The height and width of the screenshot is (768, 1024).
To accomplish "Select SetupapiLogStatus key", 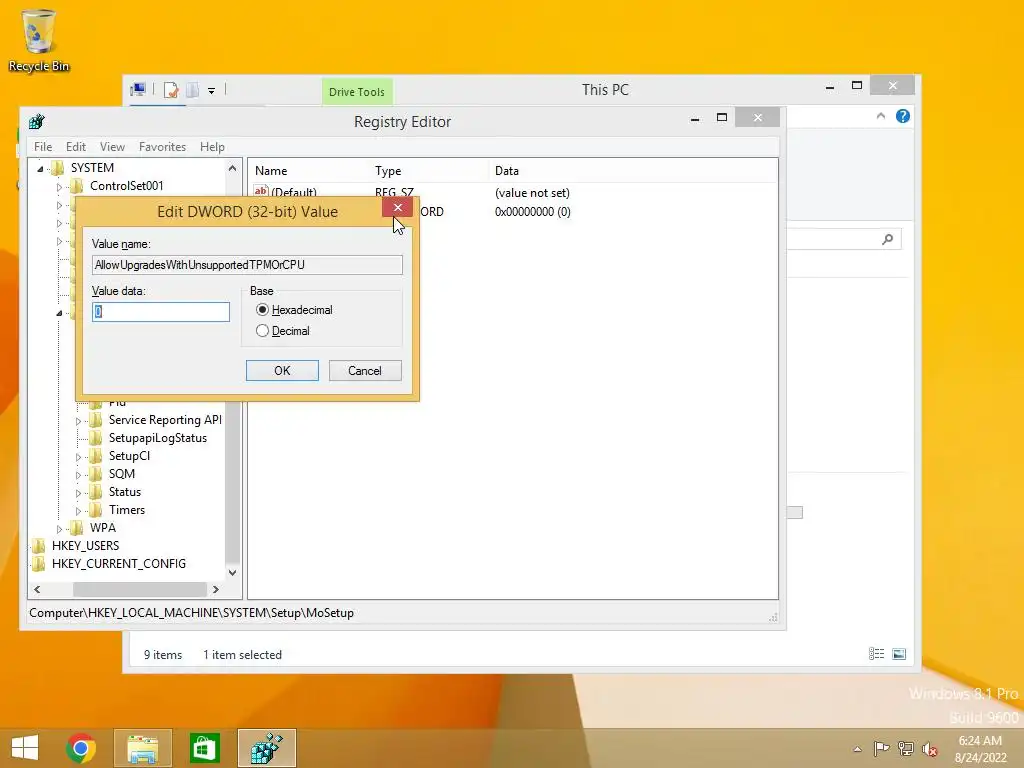I will pyautogui.click(x=157, y=438).
